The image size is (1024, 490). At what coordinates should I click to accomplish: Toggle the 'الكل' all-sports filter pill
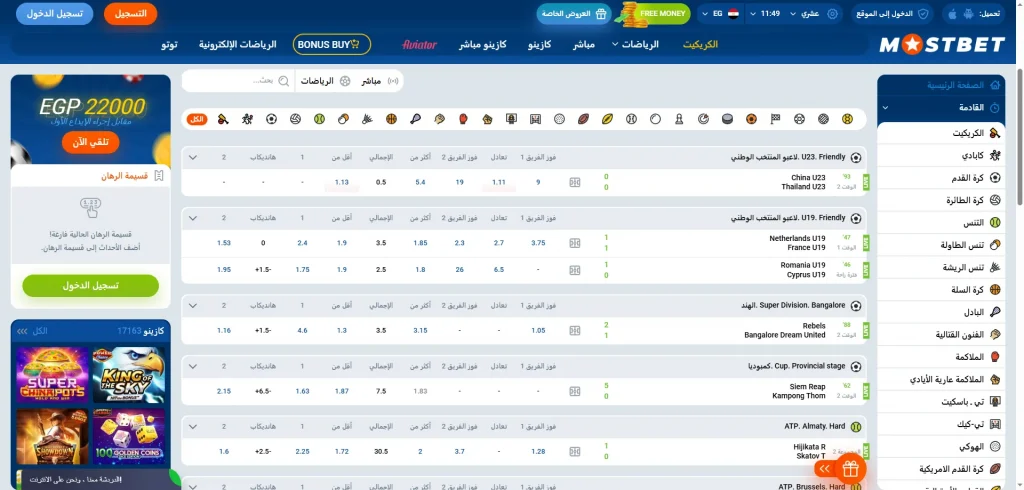197,119
